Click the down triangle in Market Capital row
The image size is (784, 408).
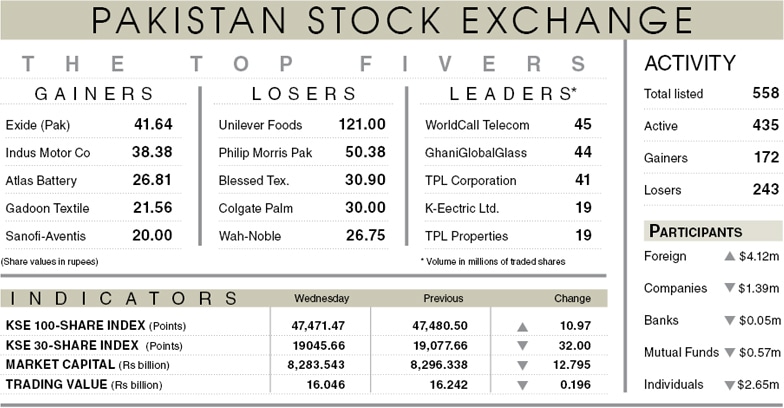click(522, 366)
